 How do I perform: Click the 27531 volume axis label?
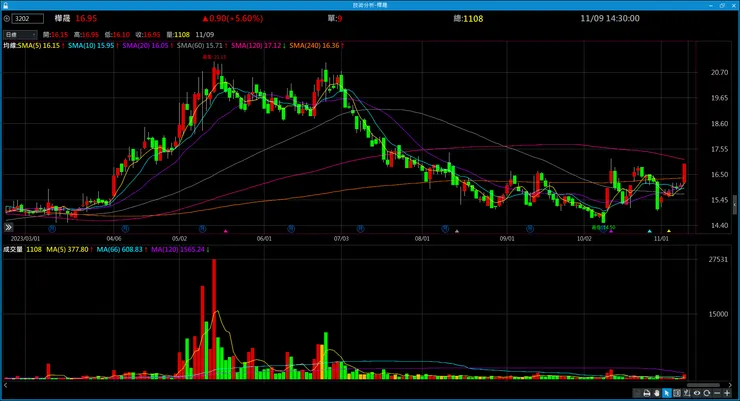tap(718, 259)
